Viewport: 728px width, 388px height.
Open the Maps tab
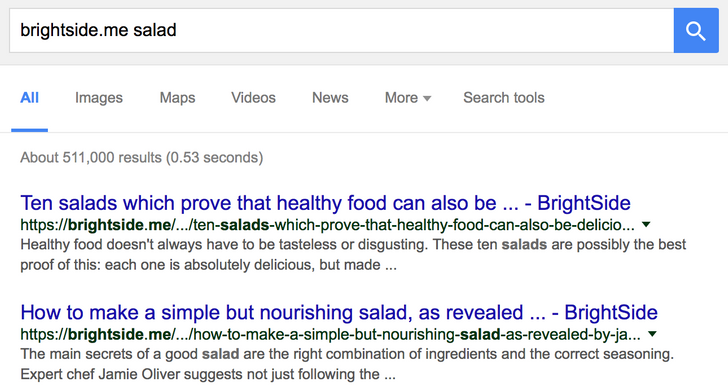pyautogui.click(x=177, y=98)
